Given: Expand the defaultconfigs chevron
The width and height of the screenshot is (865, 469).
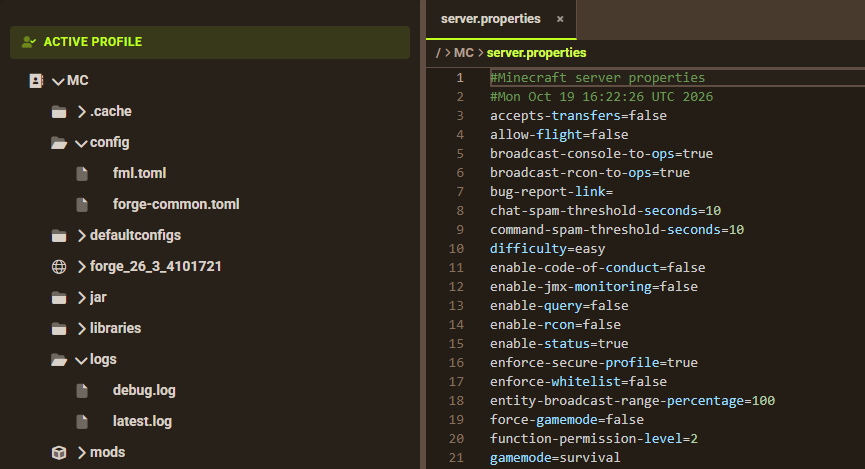Looking at the screenshot, I should (82, 236).
